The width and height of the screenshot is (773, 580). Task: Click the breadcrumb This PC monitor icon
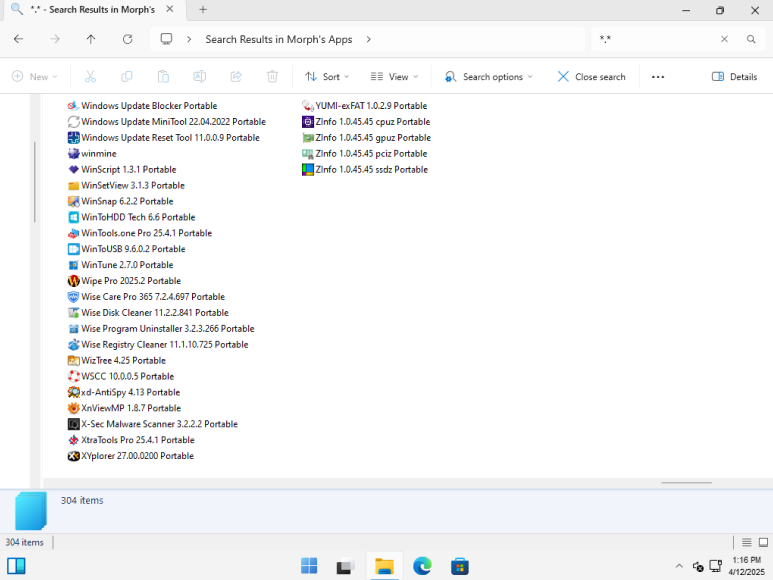[167, 39]
